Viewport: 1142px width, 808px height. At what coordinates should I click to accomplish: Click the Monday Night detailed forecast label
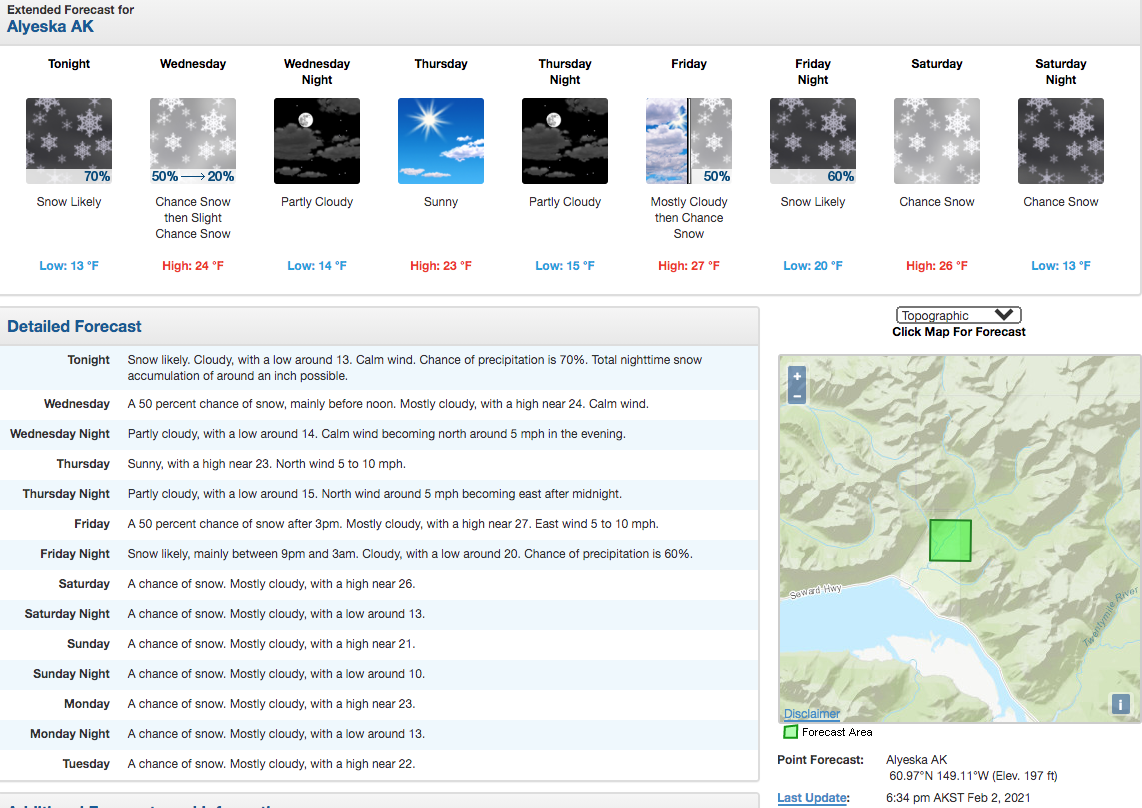pos(70,734)
